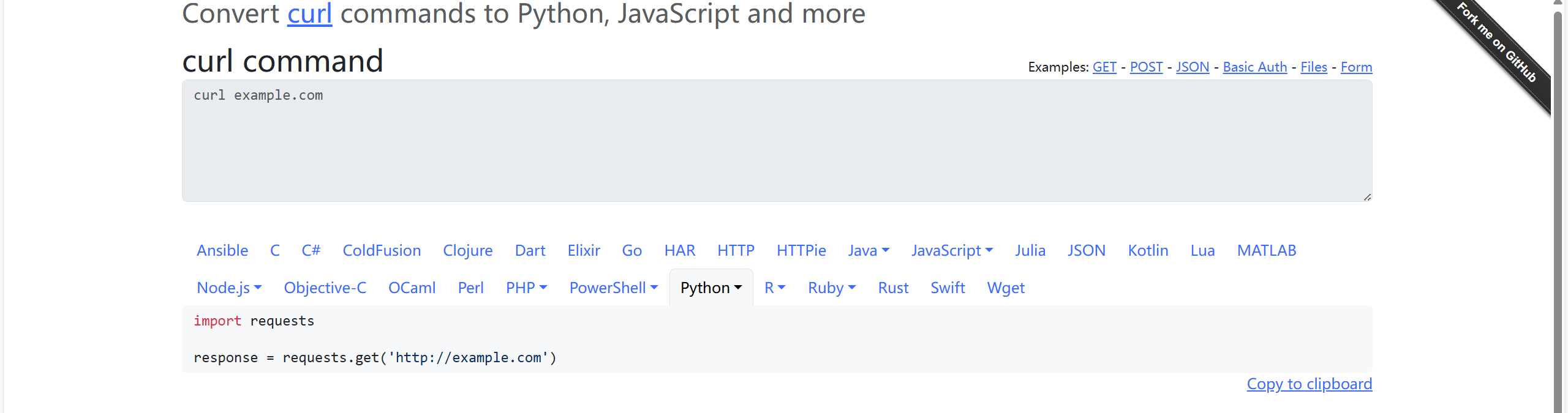Select the MATLAB tab
The height and width of the screenshot is (413, 1568).
pyautogui.click(x=1266, y=250)
